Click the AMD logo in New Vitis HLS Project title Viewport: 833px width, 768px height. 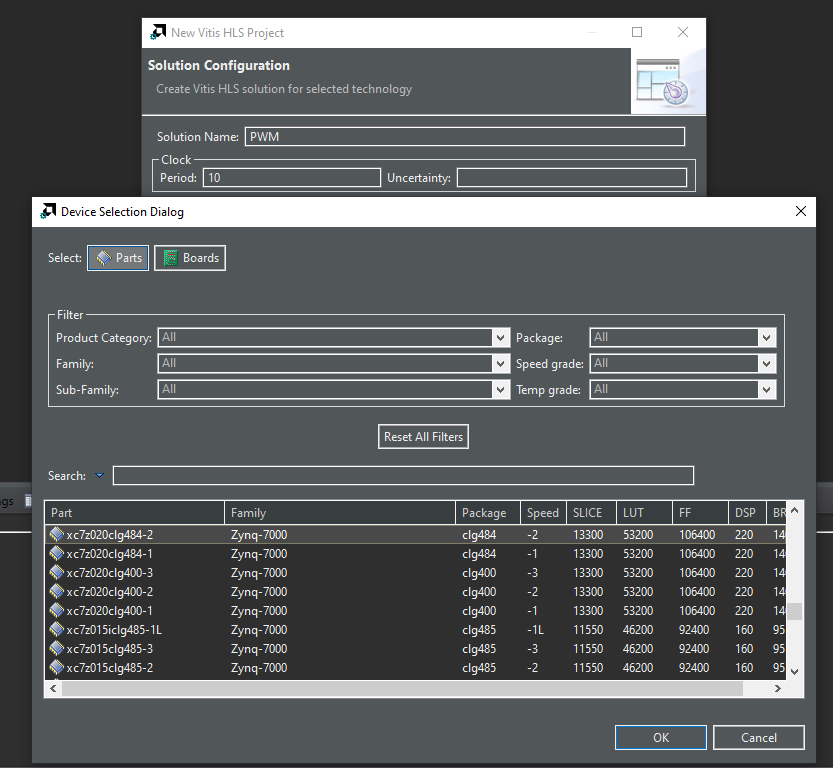(x=158, y=32)
